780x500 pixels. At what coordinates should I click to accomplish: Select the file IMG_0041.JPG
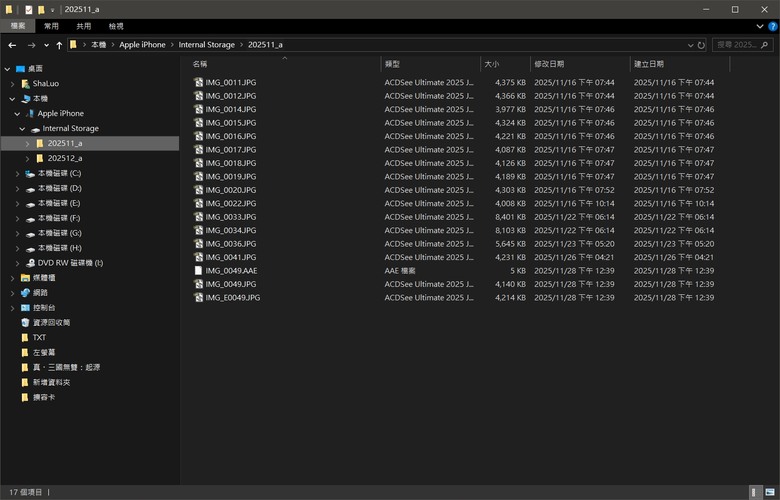coord(231,257)
